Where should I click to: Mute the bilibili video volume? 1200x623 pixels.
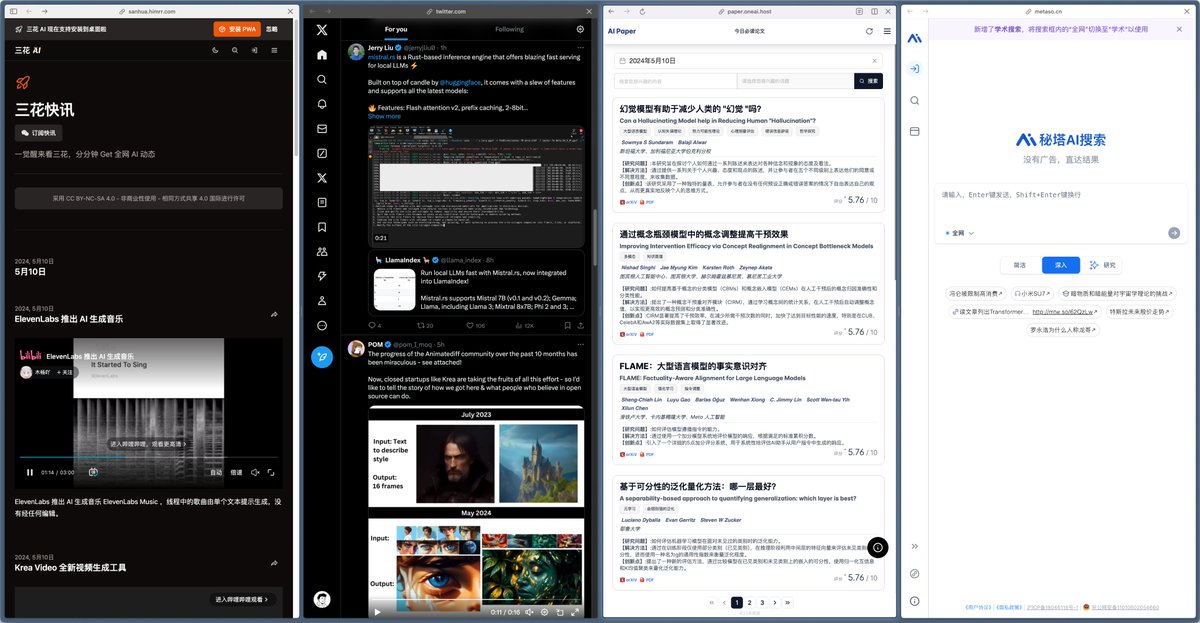point(255,472)
